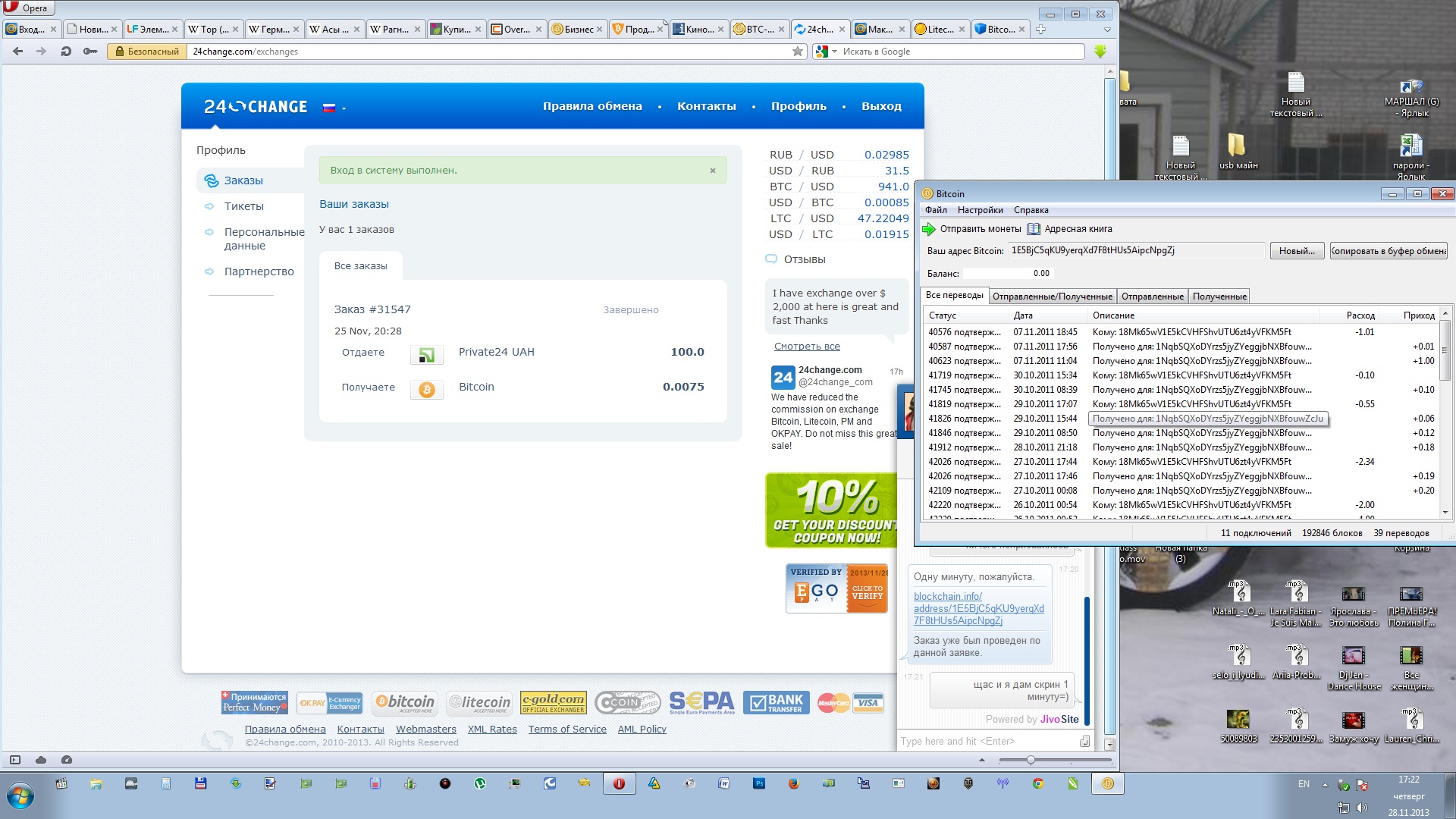Viewport: 1456px width, 819px height.
Task: Click the 10% discount coupon banner
Action: 830,510
